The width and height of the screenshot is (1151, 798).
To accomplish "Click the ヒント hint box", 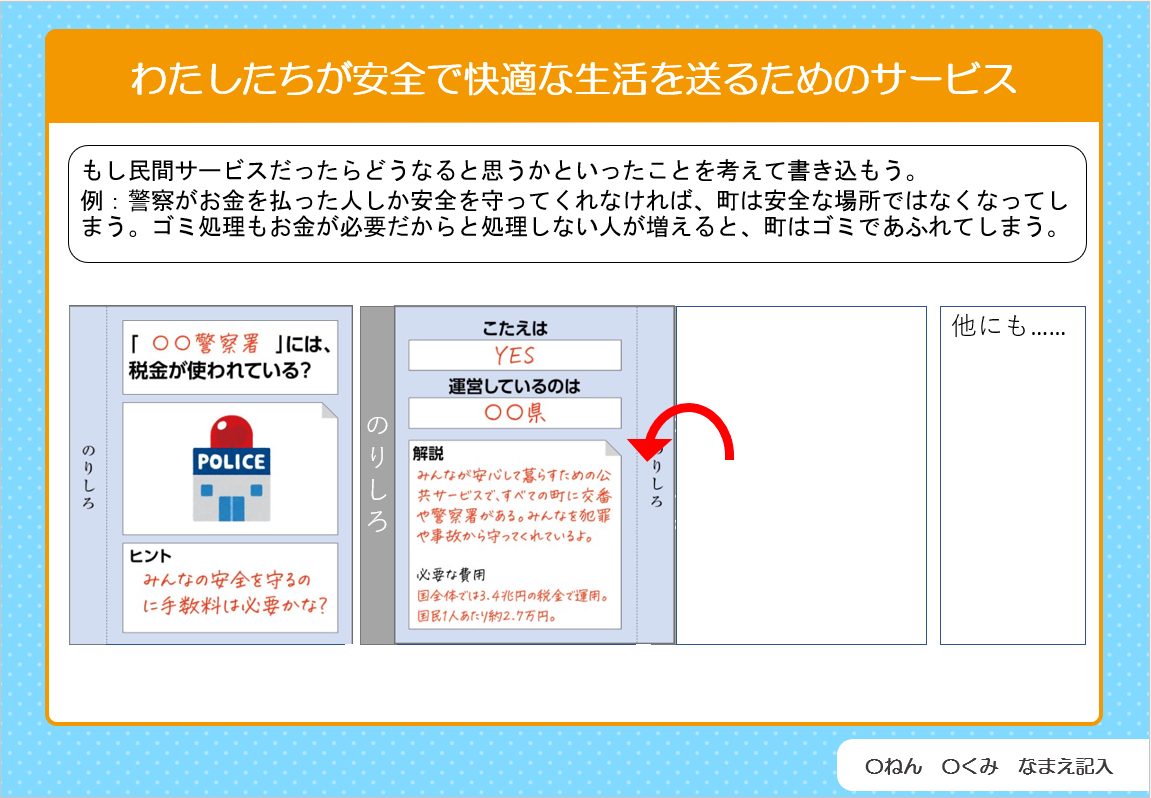I will [x=230, y=587].
